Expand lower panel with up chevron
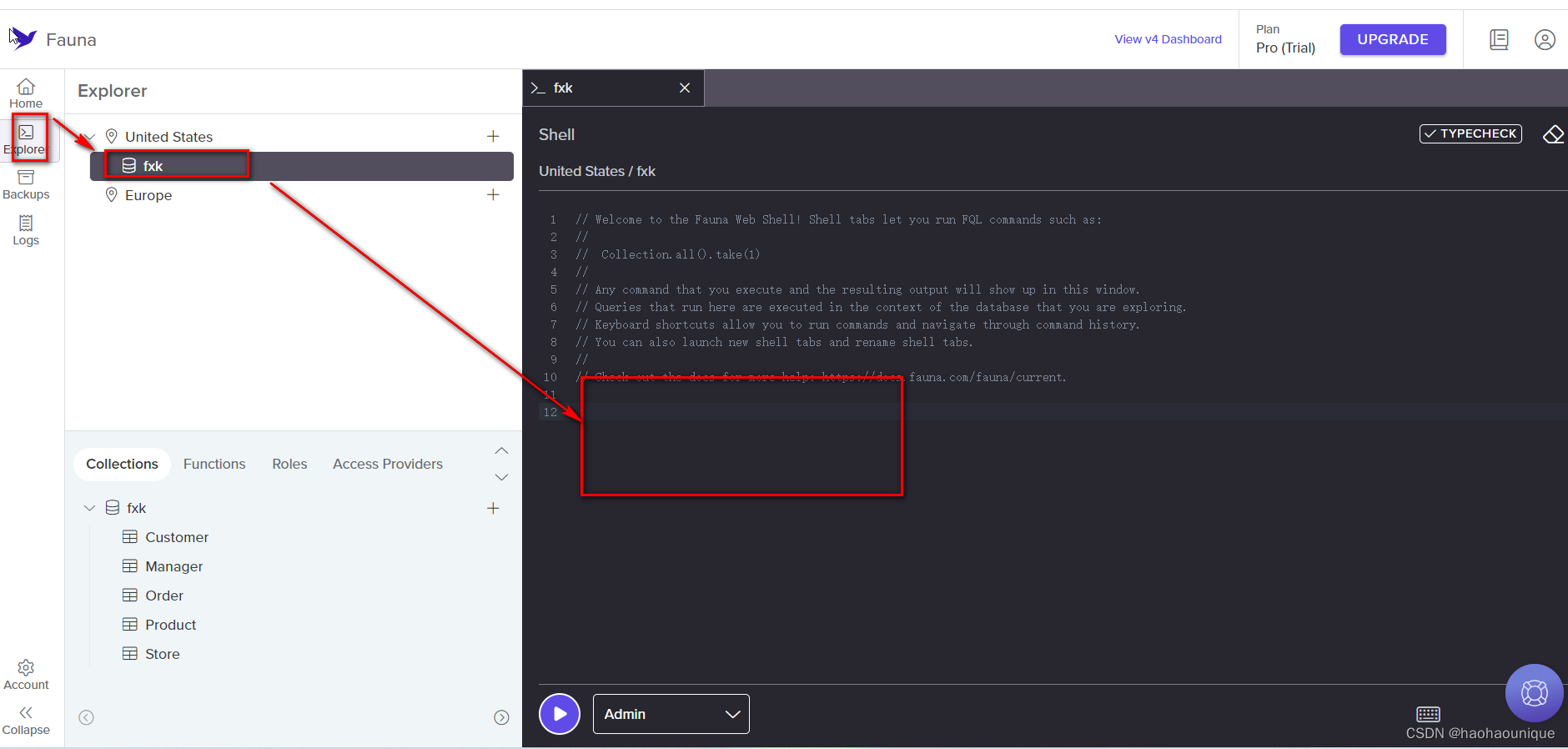This screenshot has height=749, width=1568. [501, 450]
